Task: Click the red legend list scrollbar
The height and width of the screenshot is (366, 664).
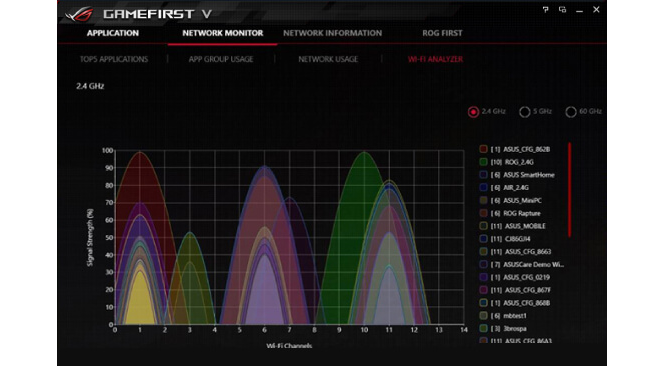Action: point(570,190)
